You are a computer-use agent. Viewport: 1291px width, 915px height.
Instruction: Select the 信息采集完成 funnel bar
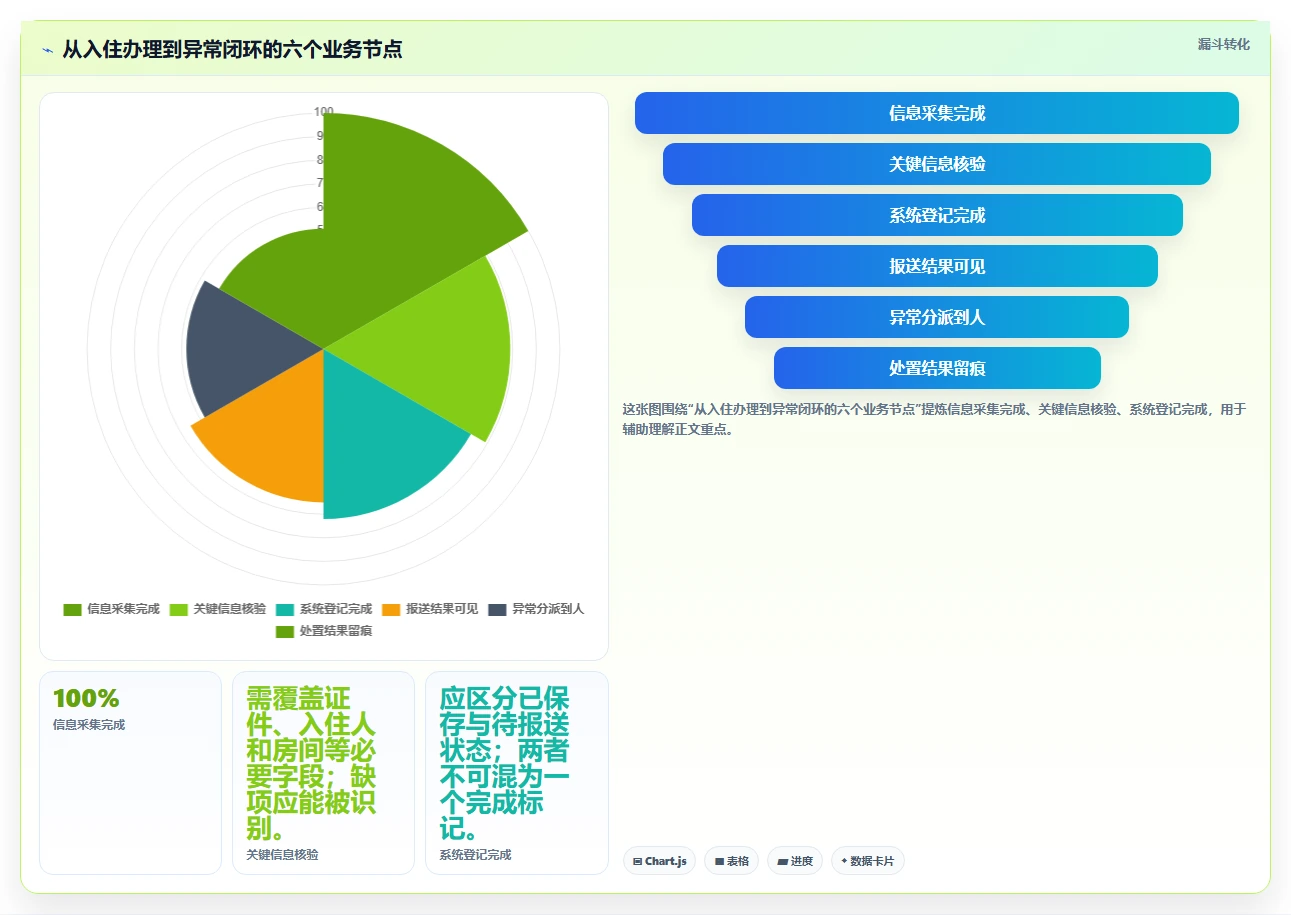[x=937, y=113]
